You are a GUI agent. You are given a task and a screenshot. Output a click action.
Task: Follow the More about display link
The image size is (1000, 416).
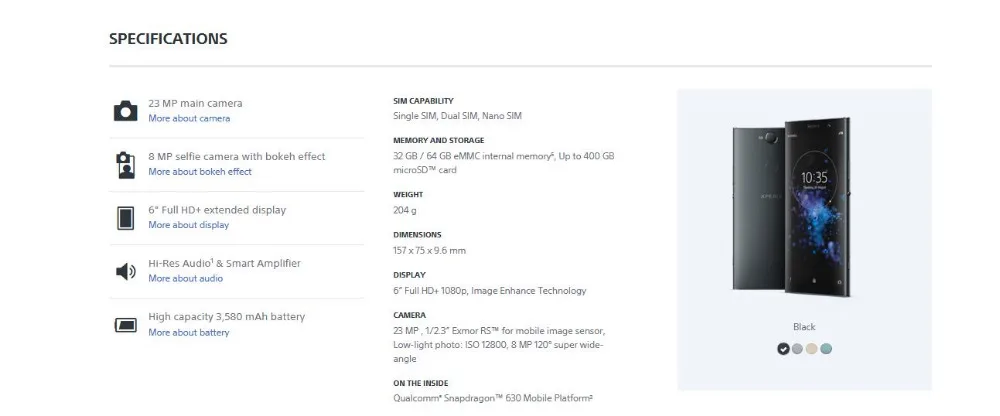click(189, 225)
